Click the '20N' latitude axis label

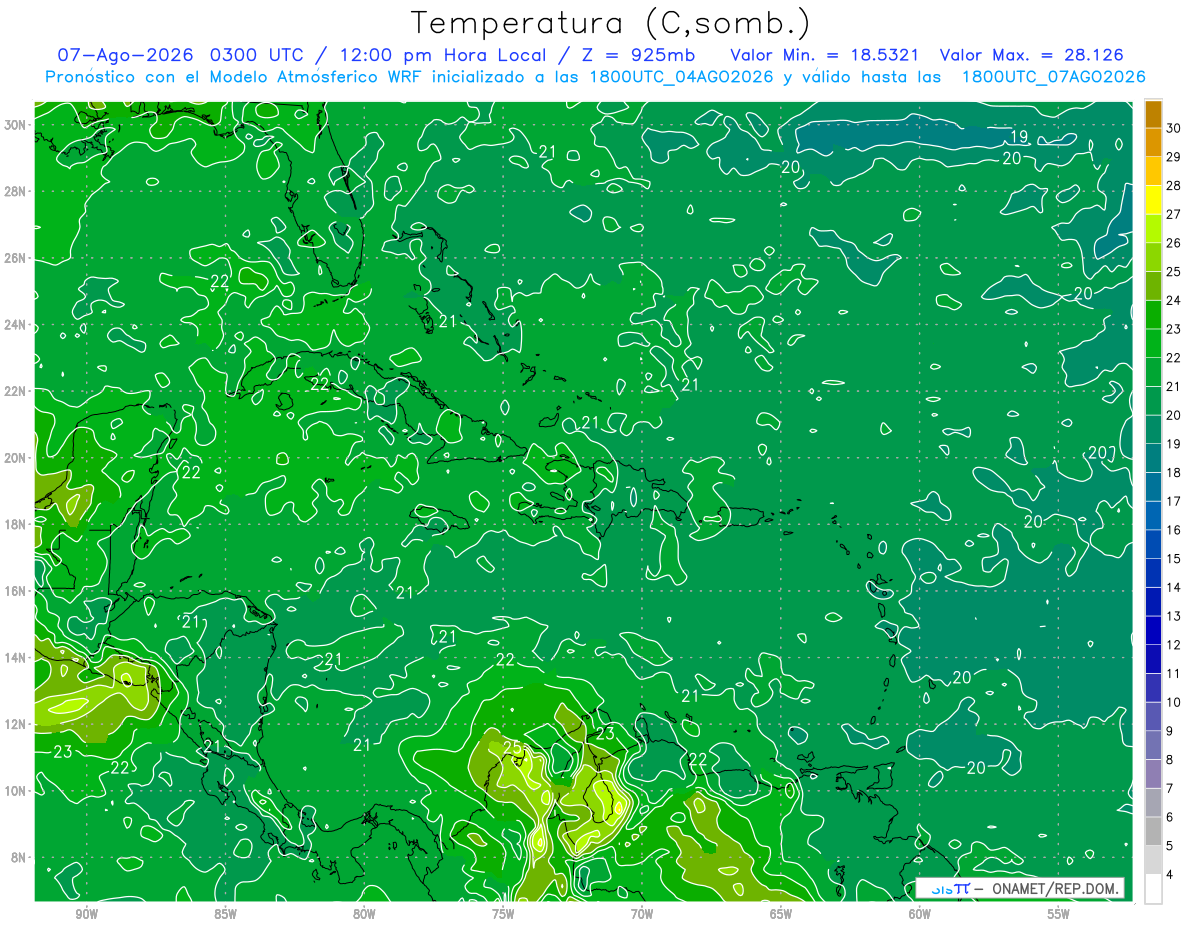pos(15,457)
